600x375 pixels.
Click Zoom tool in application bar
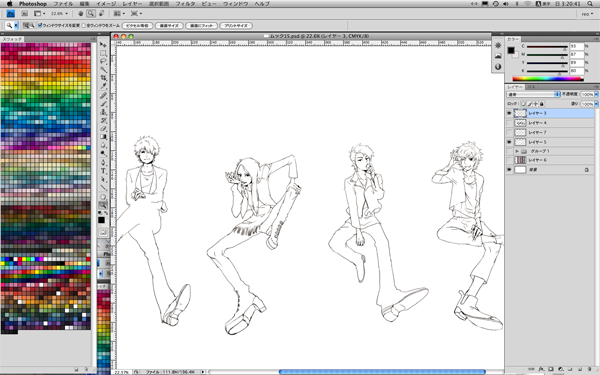(x=91, y=13)
